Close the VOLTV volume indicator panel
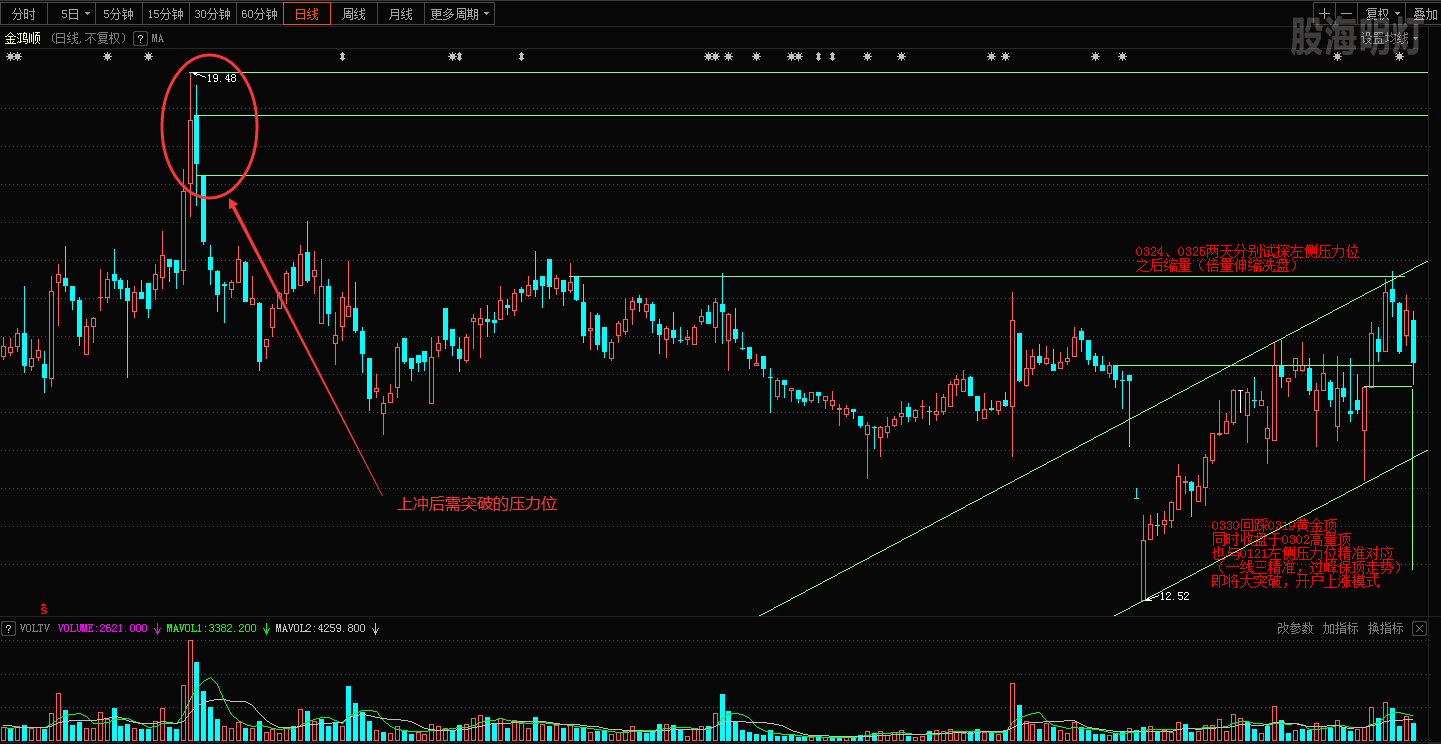This screenshot has width=1441, height=744. 1420,629
